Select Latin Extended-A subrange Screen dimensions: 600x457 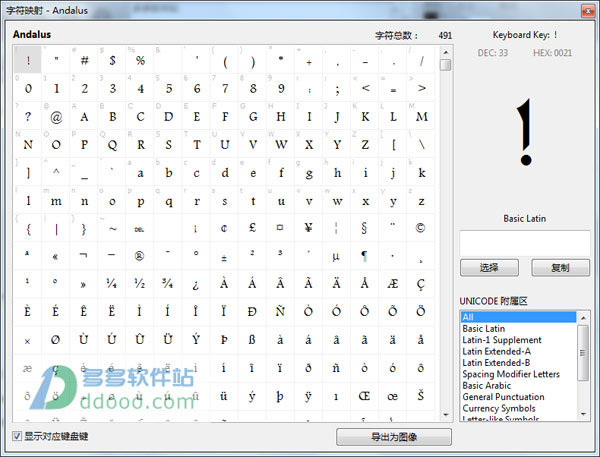518,351
